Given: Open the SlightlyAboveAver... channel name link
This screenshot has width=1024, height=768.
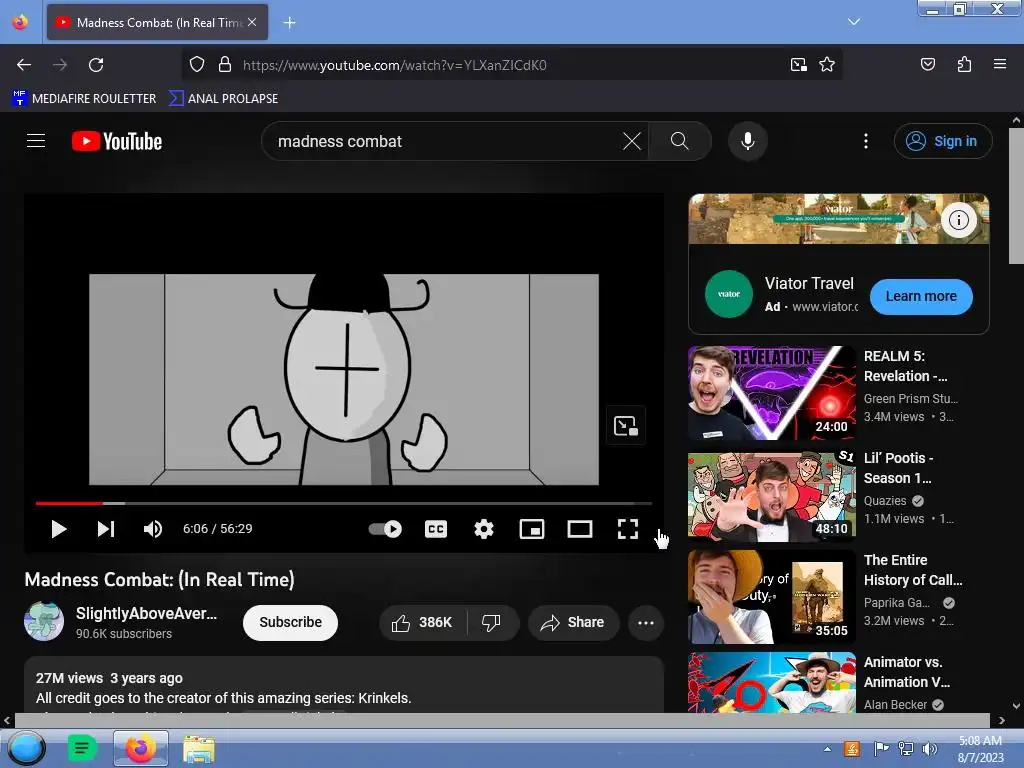Looking at the screenshot, I should coord(146,613).
